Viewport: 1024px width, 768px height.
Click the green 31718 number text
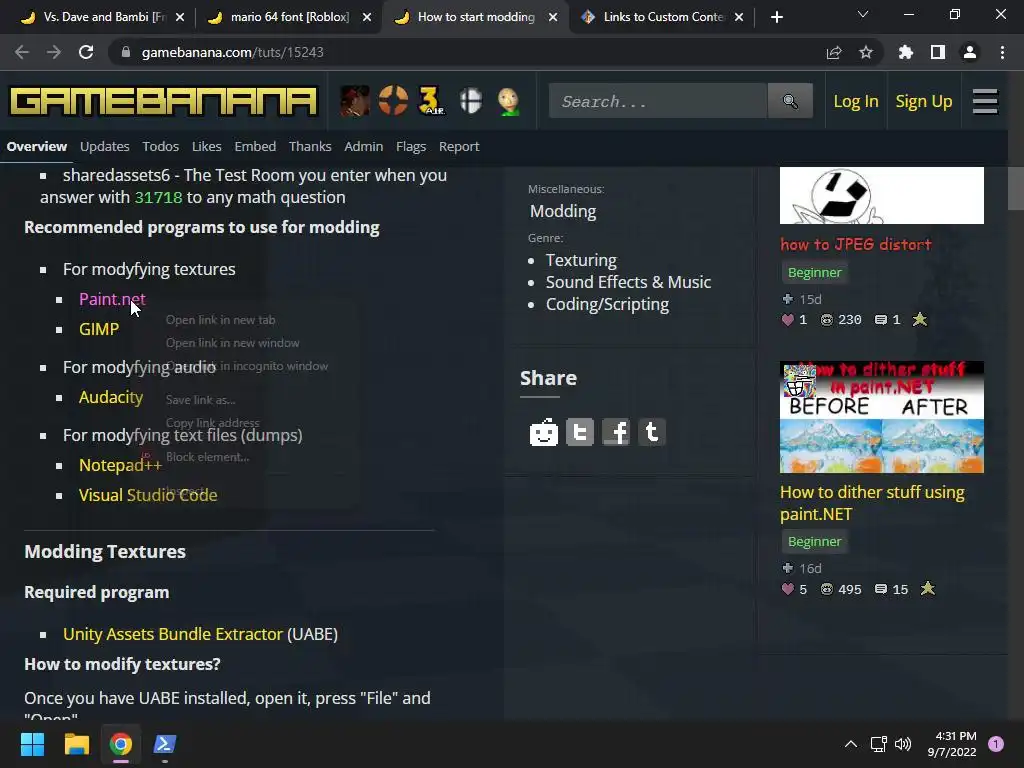coord(158,197)
